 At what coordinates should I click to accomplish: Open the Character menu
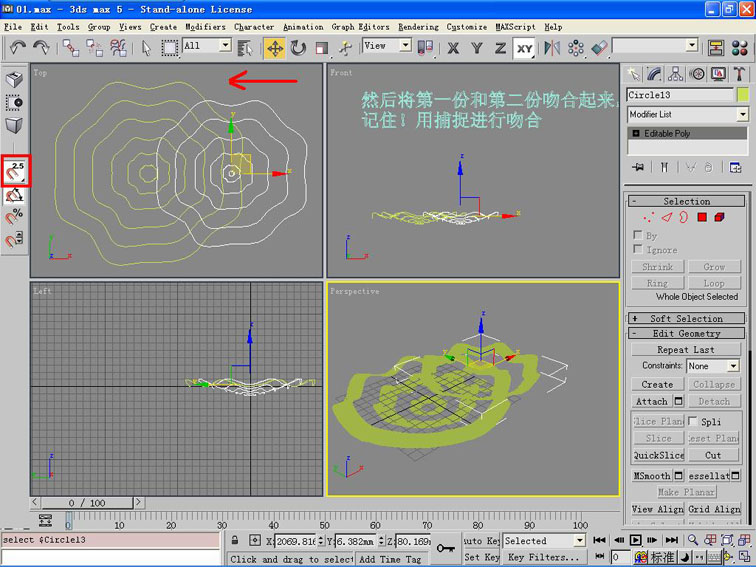254,27
